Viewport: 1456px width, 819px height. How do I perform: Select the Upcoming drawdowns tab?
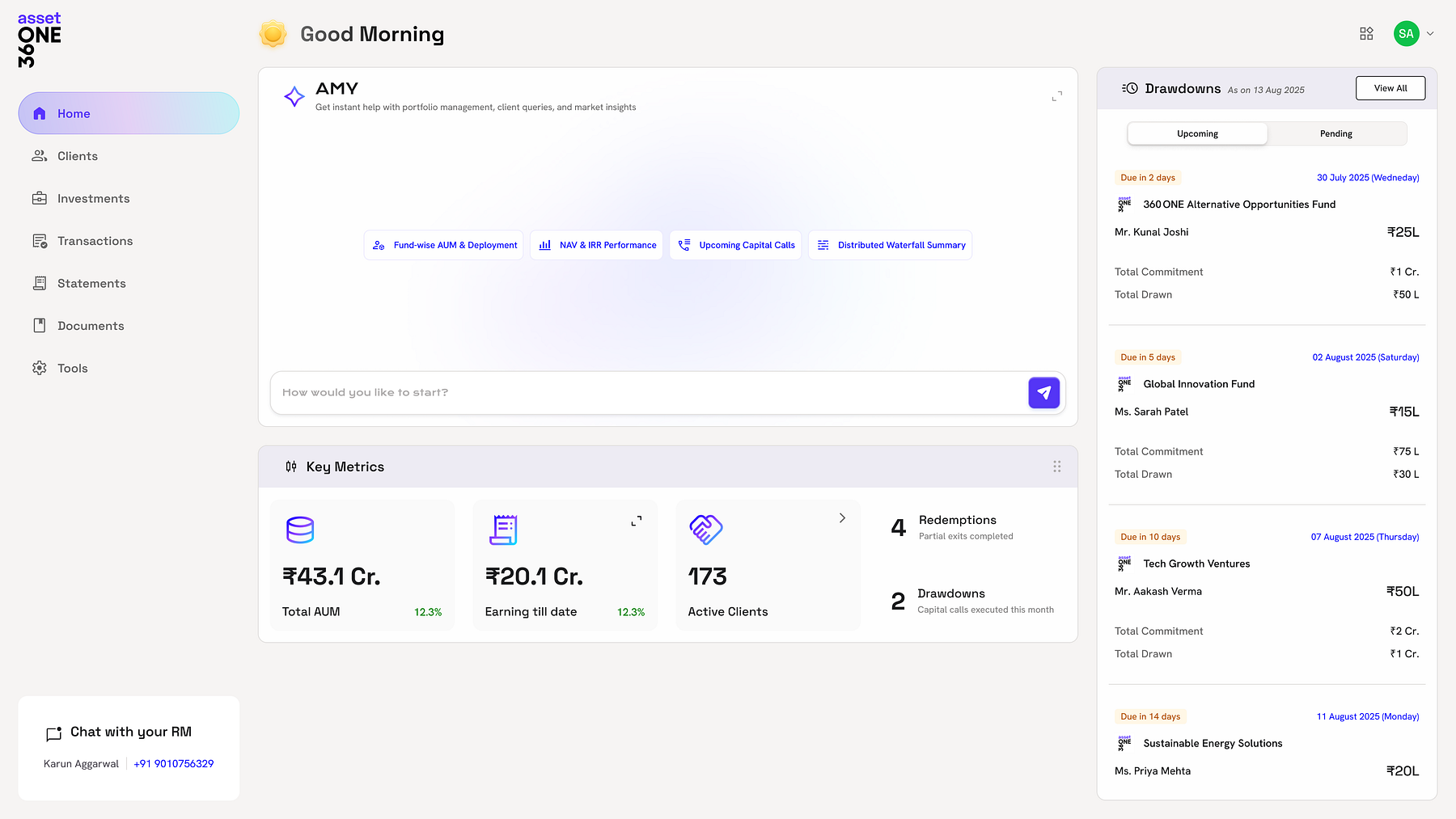(1197, 133)
